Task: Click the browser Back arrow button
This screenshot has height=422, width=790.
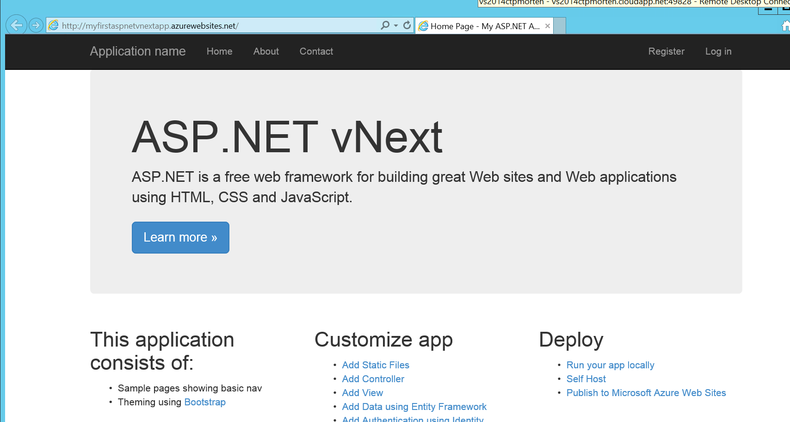Action: 17,25
